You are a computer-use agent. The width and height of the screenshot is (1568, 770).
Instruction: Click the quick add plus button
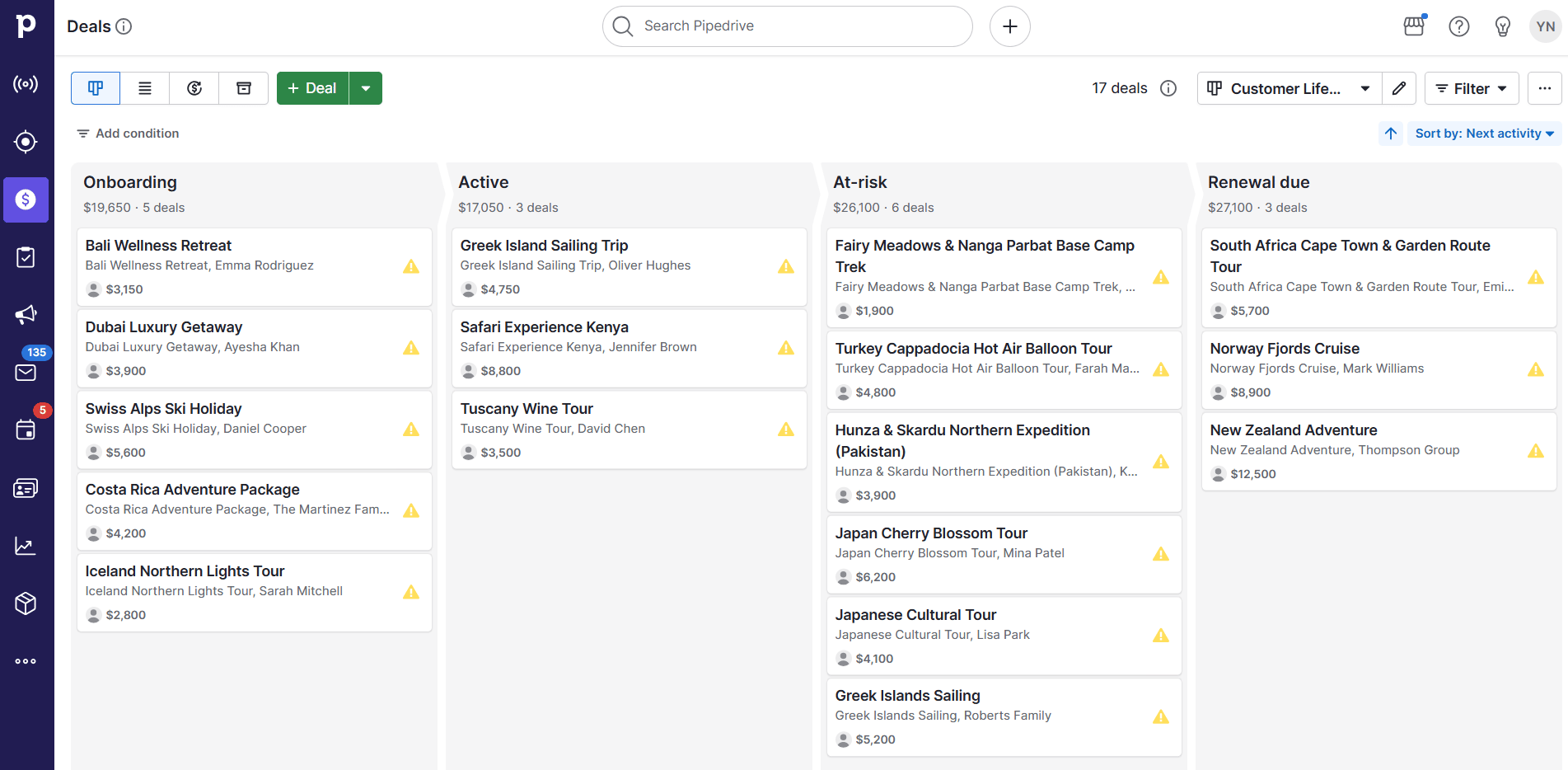[x=1010, y=26]
